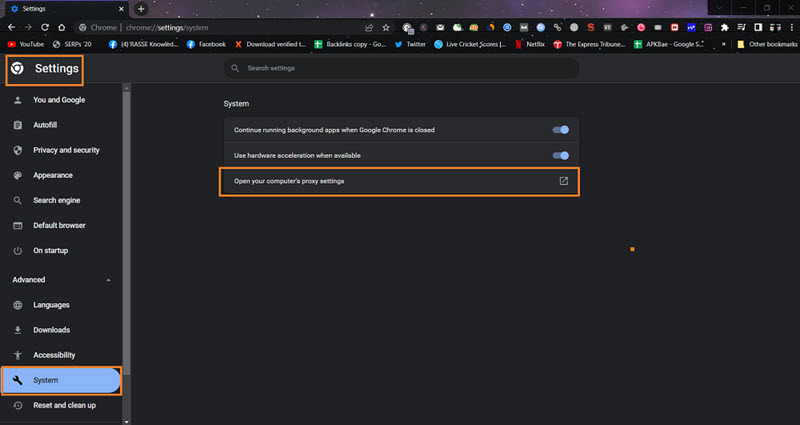Open YouTube bookmark
The height and width of the screenshot is (425, 800).
pos(26,44)
